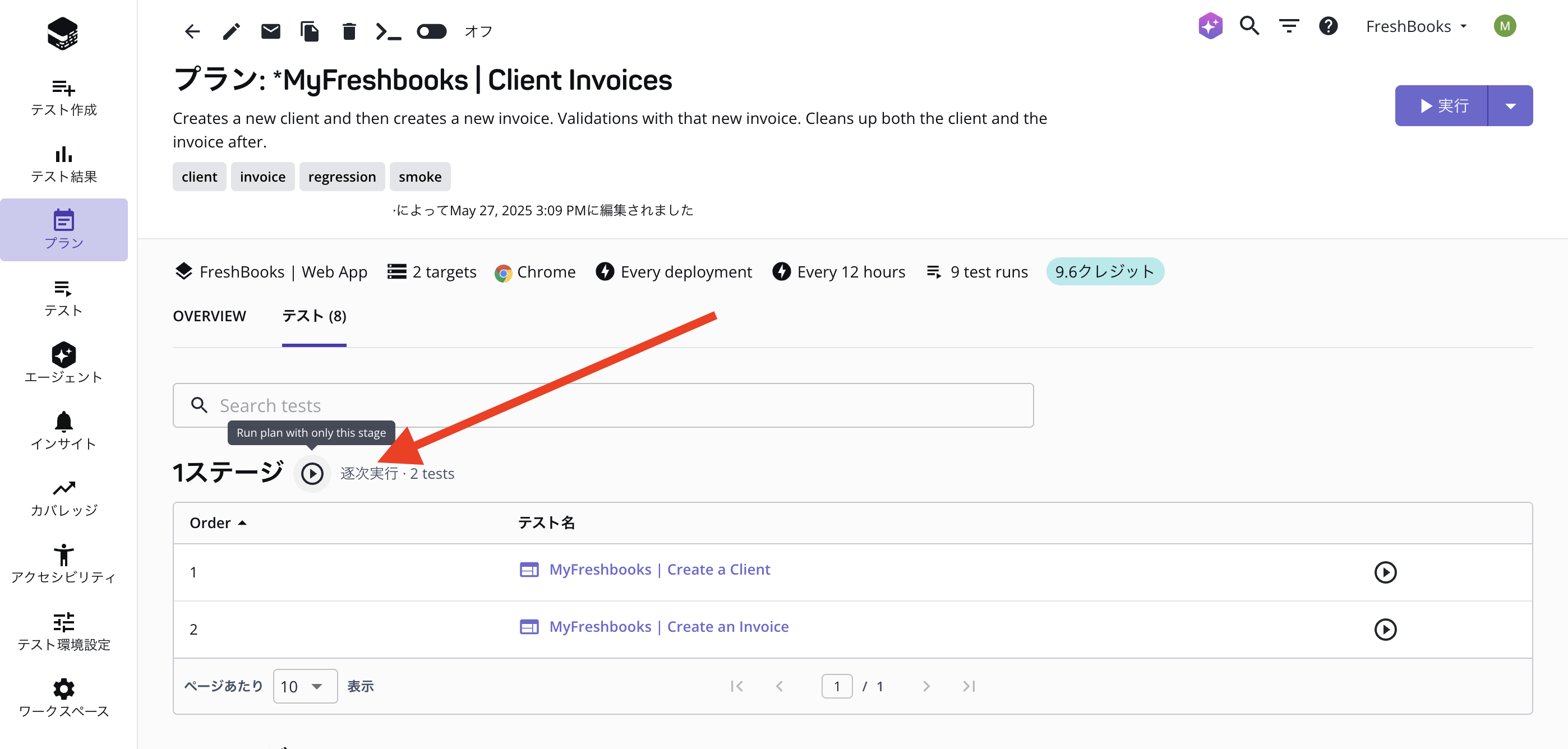Open MyFreshbooks | Create an Invoice test
Screen dimensions: 1568x749
click(x=669, y=626)
